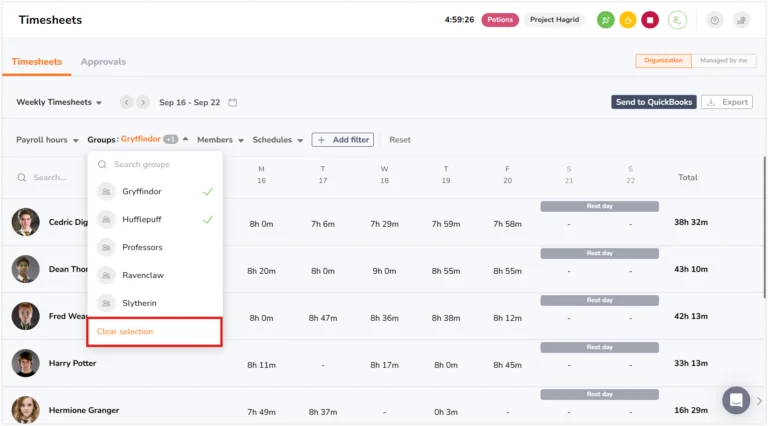Click Harry Potter's avatar
The width and height of the screenshot is (768, 426).
[25, 363]
